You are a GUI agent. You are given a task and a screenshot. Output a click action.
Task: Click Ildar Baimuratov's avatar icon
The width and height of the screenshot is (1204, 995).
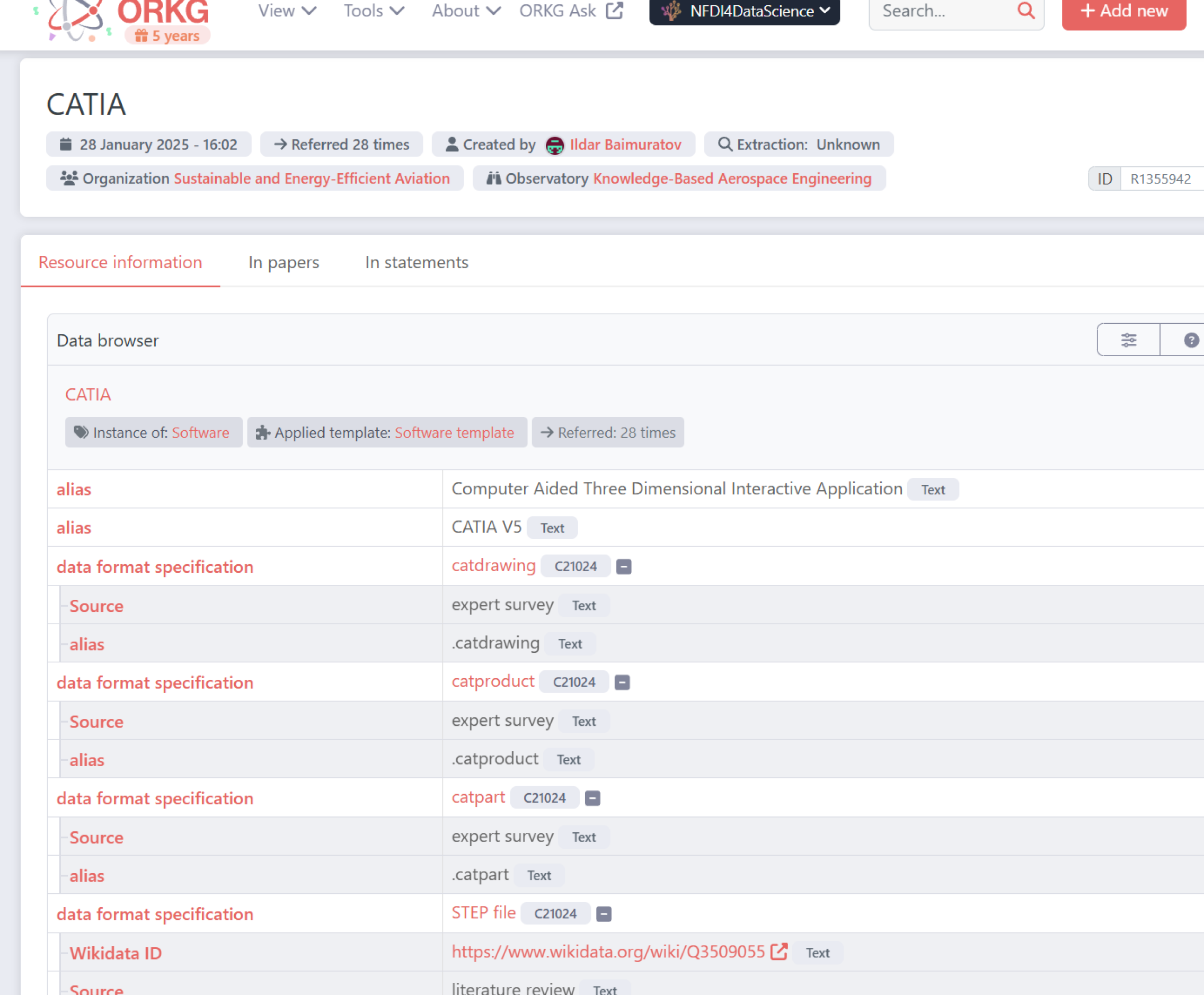pyautogui.click(x=554, y=145)
